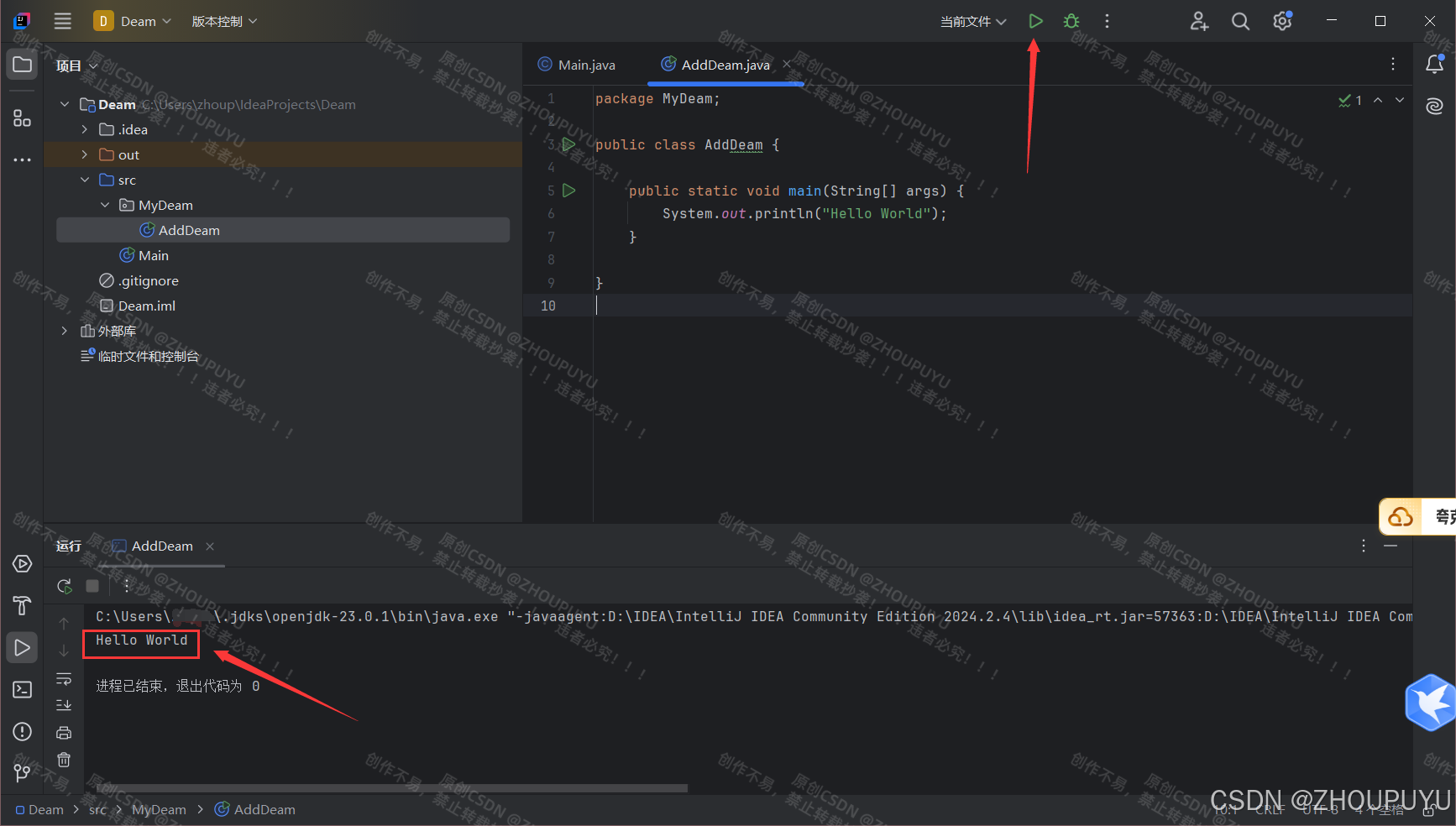The image size is (1456, 826).
Task: Click the run gutter icon beside main method
Action: pos(569,191)
